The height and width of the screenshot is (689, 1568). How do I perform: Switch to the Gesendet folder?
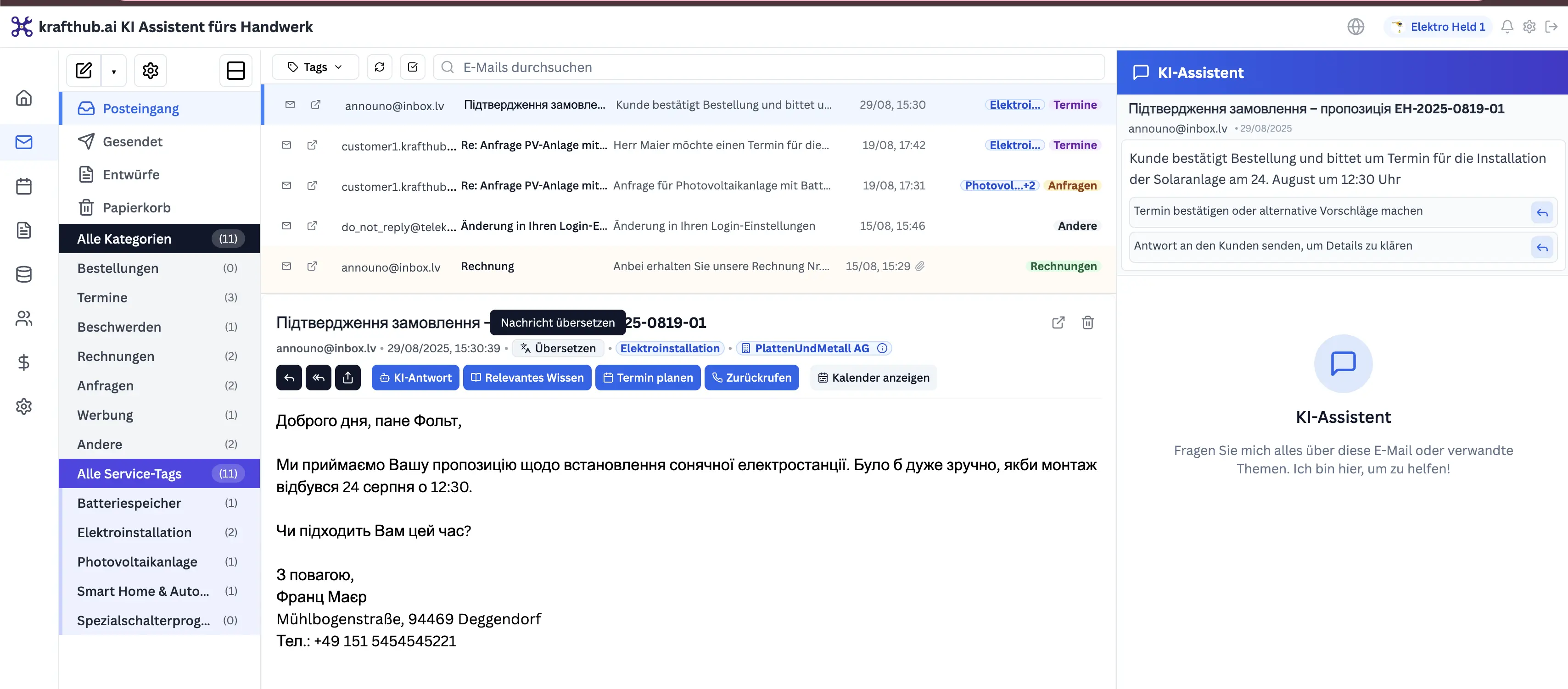tap(132, 141)
